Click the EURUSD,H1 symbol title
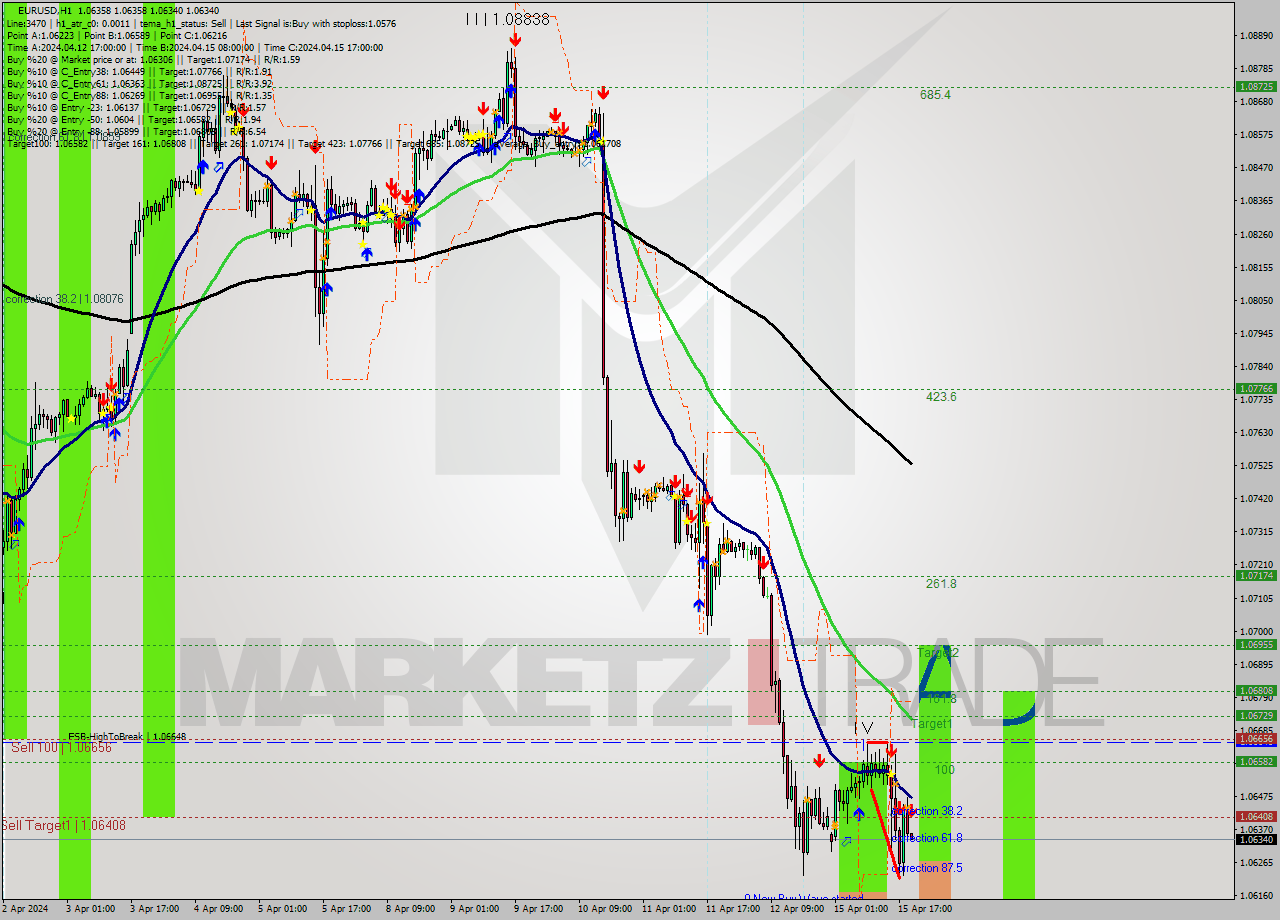The height and width of the screenshot is (920, 1280). click(x=45, y=10)
